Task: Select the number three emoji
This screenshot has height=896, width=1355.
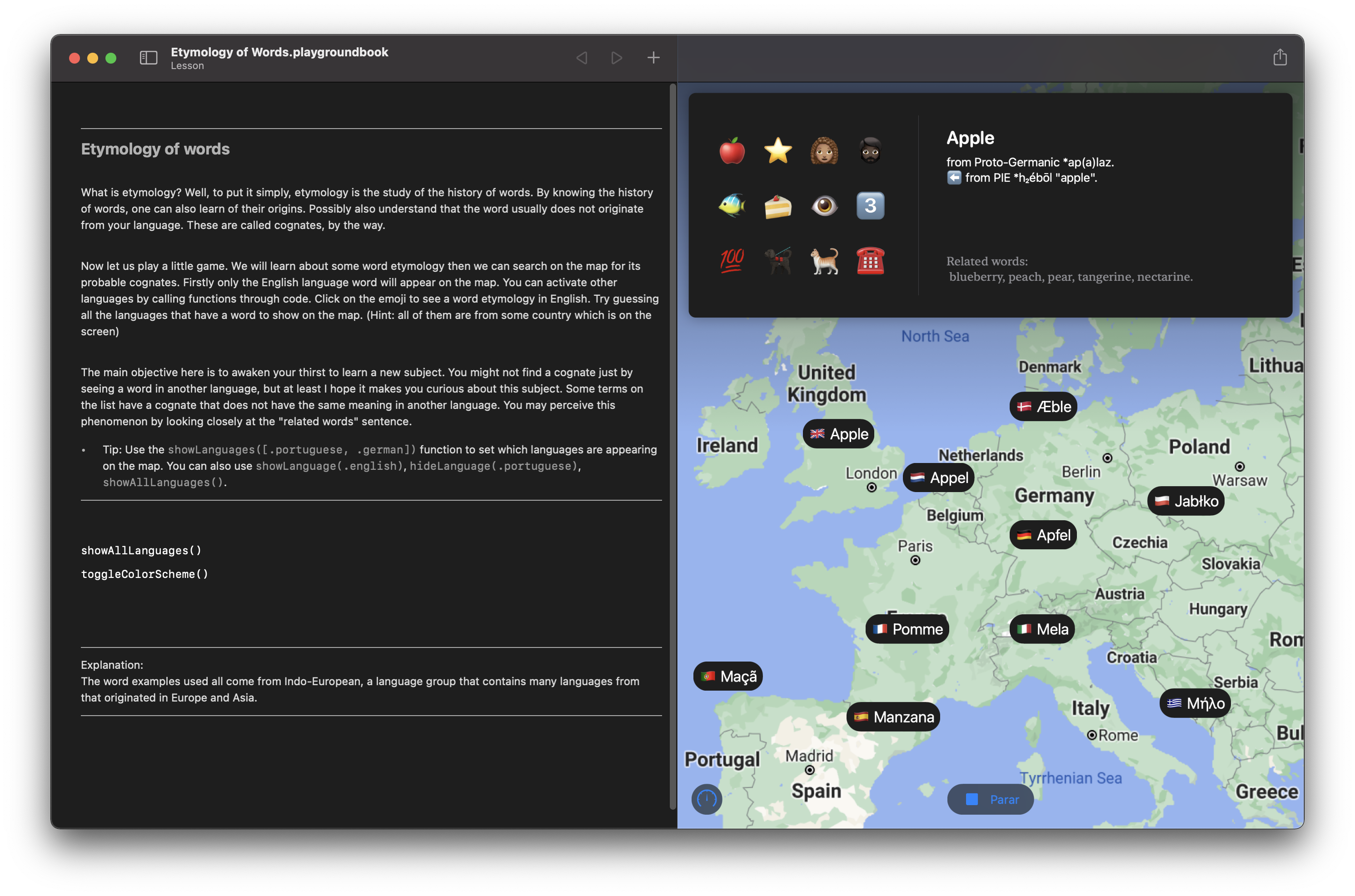Action: coord(870,206)
